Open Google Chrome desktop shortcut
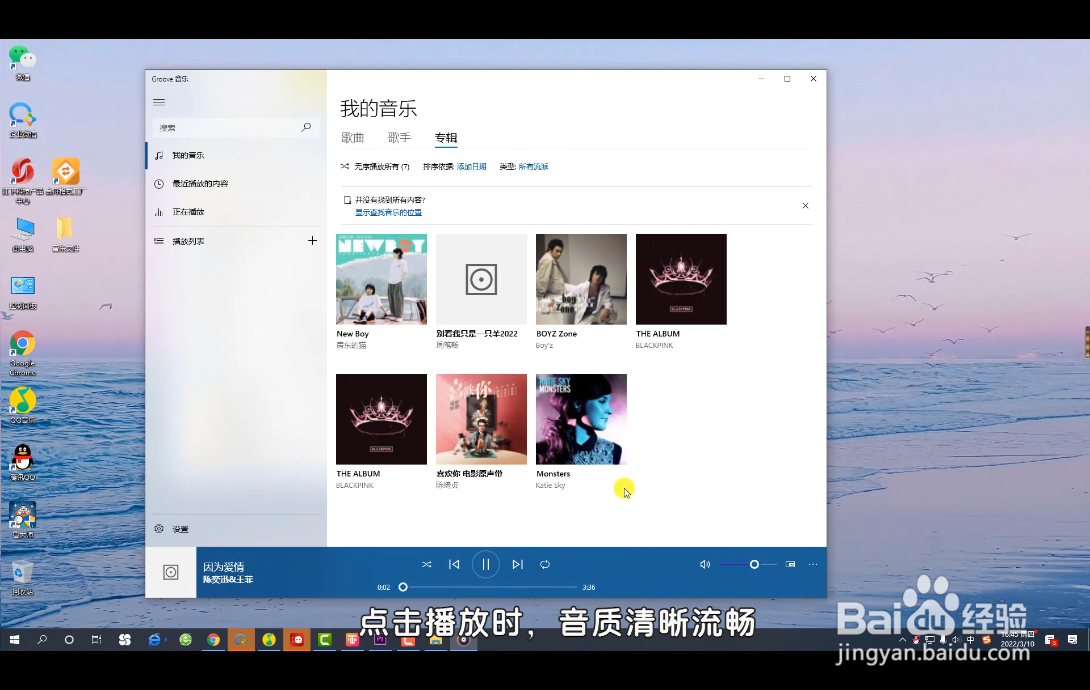The width and height of the screenshot is (1090, 690). (22, 352)
